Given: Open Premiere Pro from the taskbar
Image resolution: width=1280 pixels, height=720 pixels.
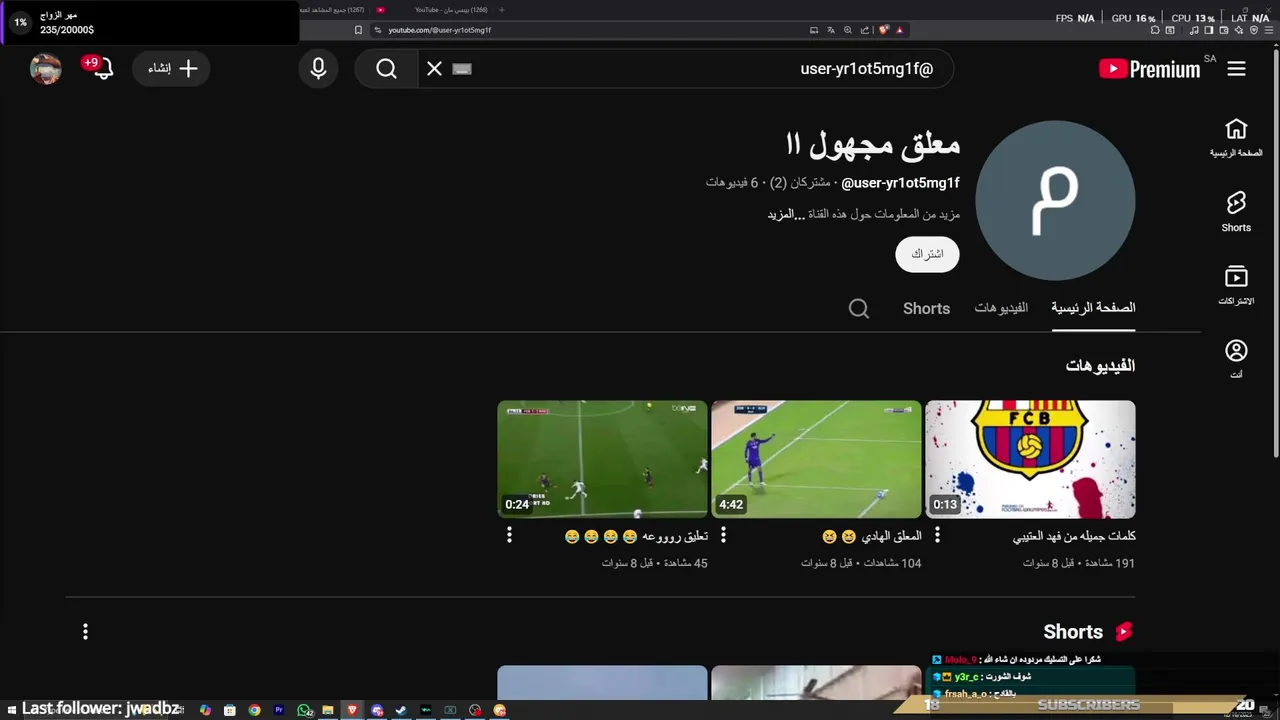Looking at the screenshot, I should 279,710.
